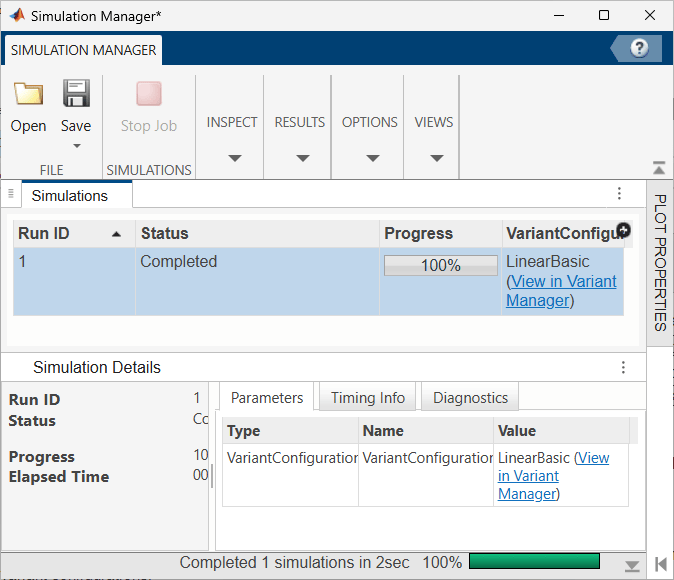This screenshot has width=674, height=580.
Task: Click the 100% progress bar in run 1
Action: point(441,265)
